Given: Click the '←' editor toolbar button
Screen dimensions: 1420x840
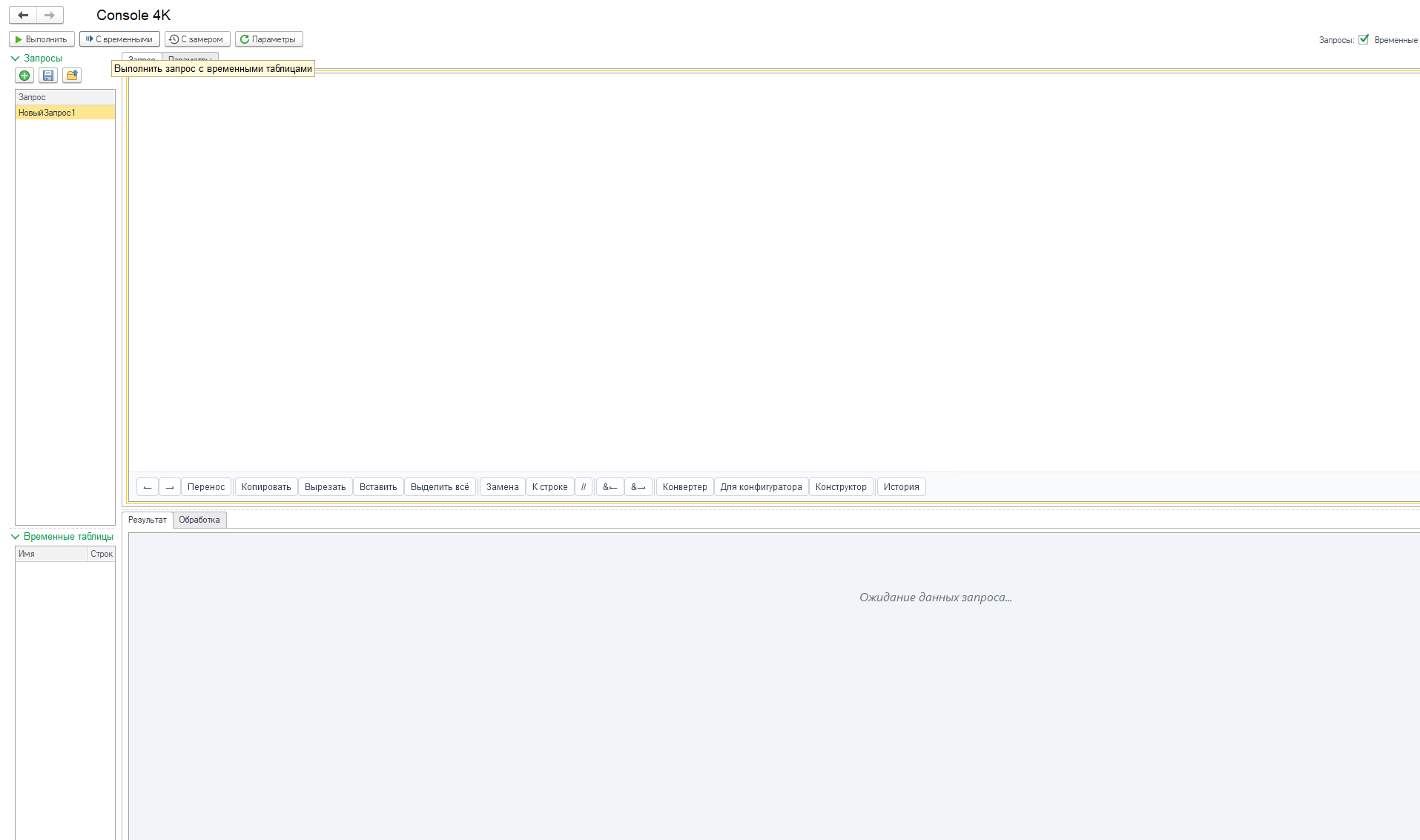Looking at the screenshot, I should pos(148,487).
